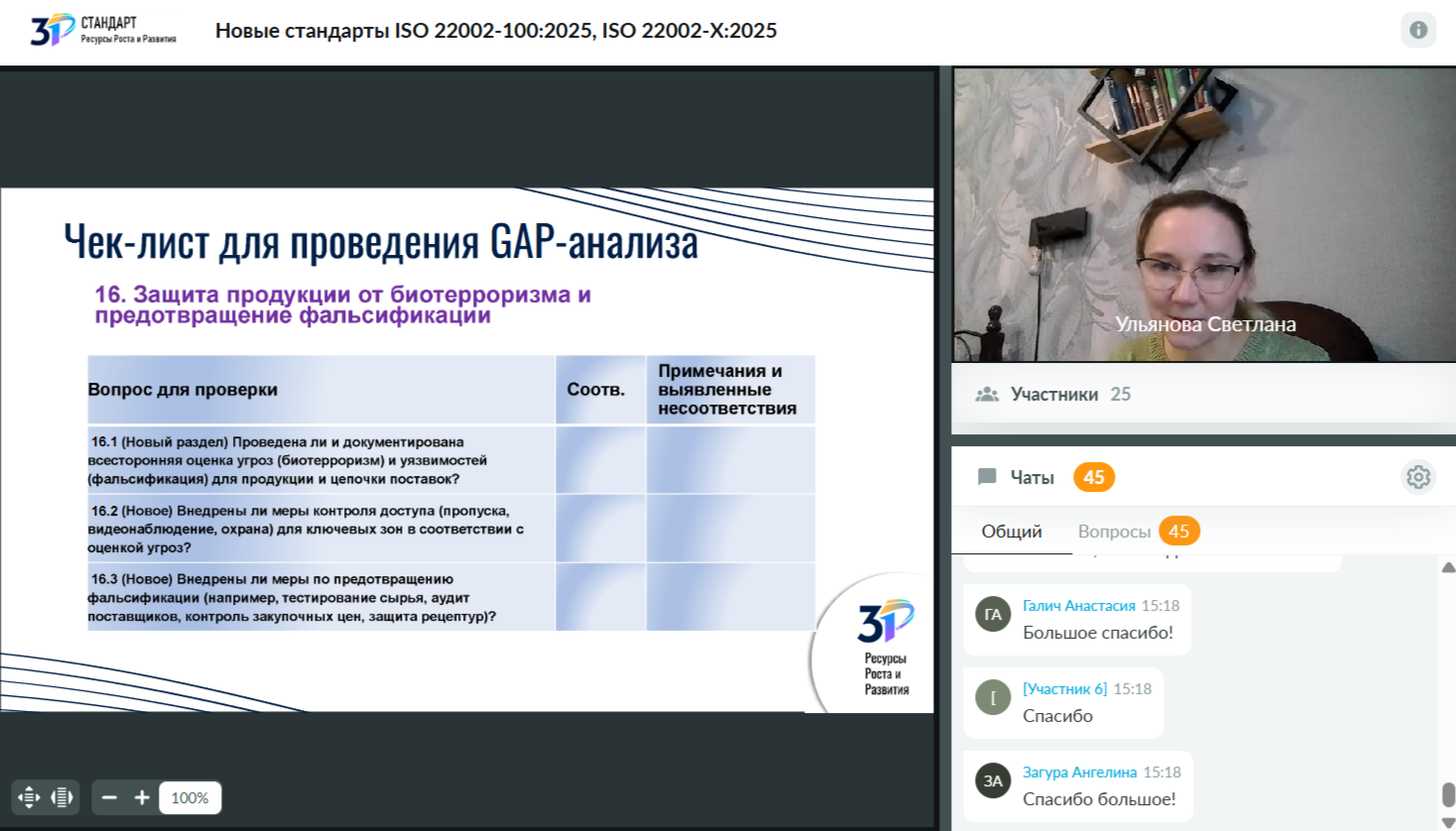
Task: Click the participants group icon
Action: tap(987, 395)
